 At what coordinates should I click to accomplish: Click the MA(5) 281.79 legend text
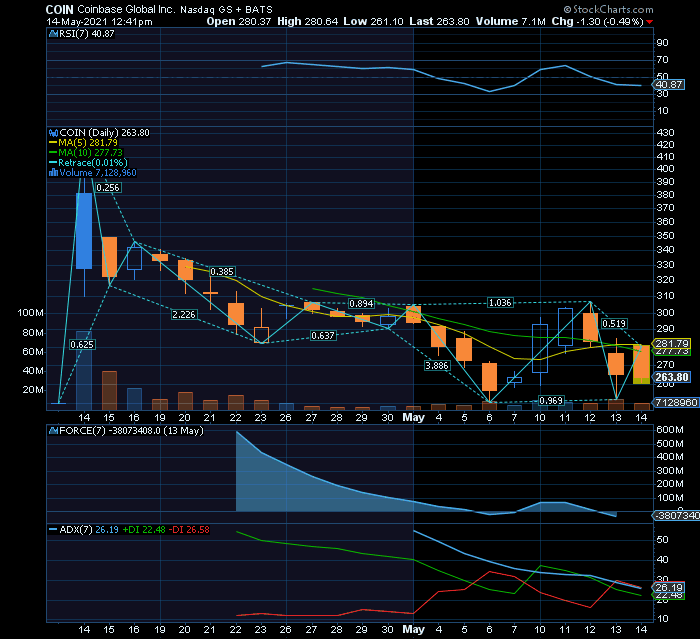pos(88,143)
